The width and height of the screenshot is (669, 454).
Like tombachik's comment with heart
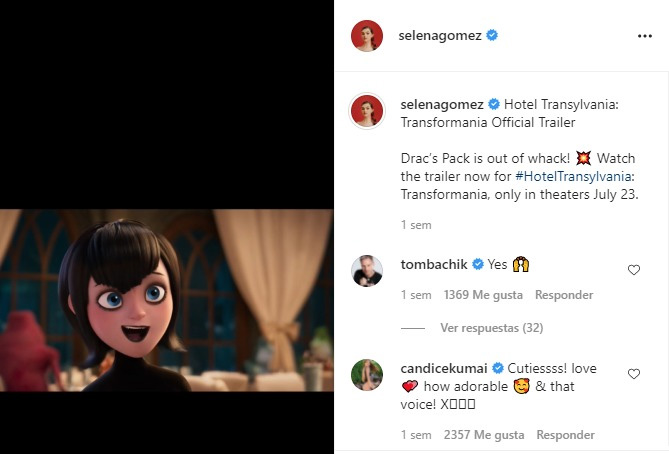633,270
